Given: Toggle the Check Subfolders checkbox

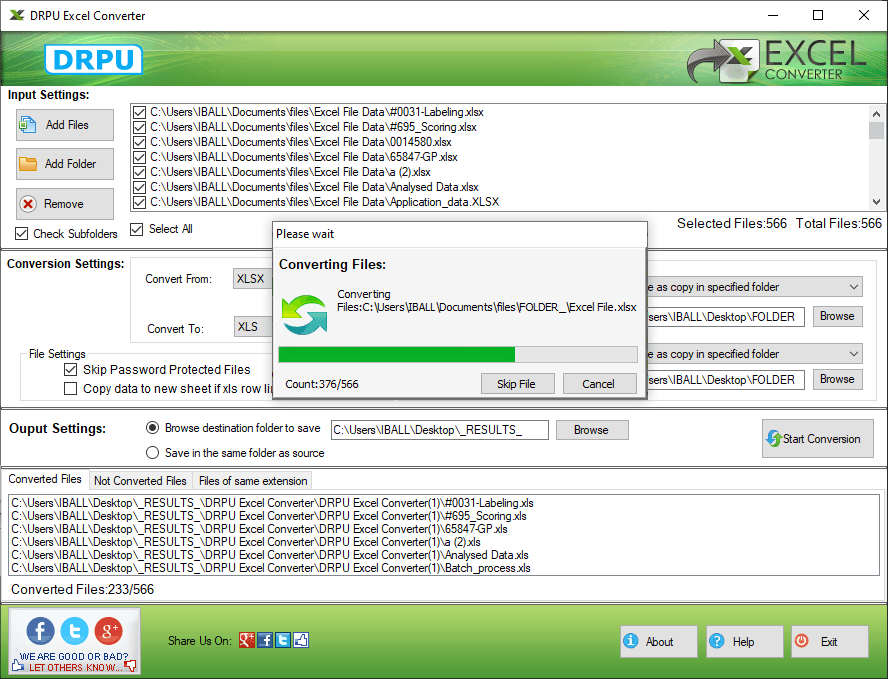Looking at the screenshot, I should tap(22, 233).
